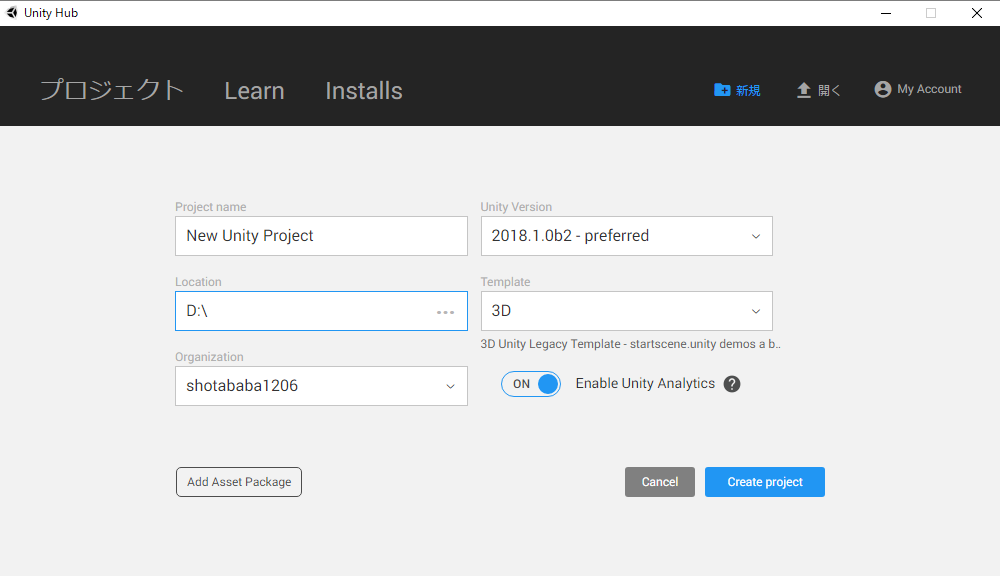Switch to the プロジェクト tab
1000x576 pixels.
click(x=112, y=90)
